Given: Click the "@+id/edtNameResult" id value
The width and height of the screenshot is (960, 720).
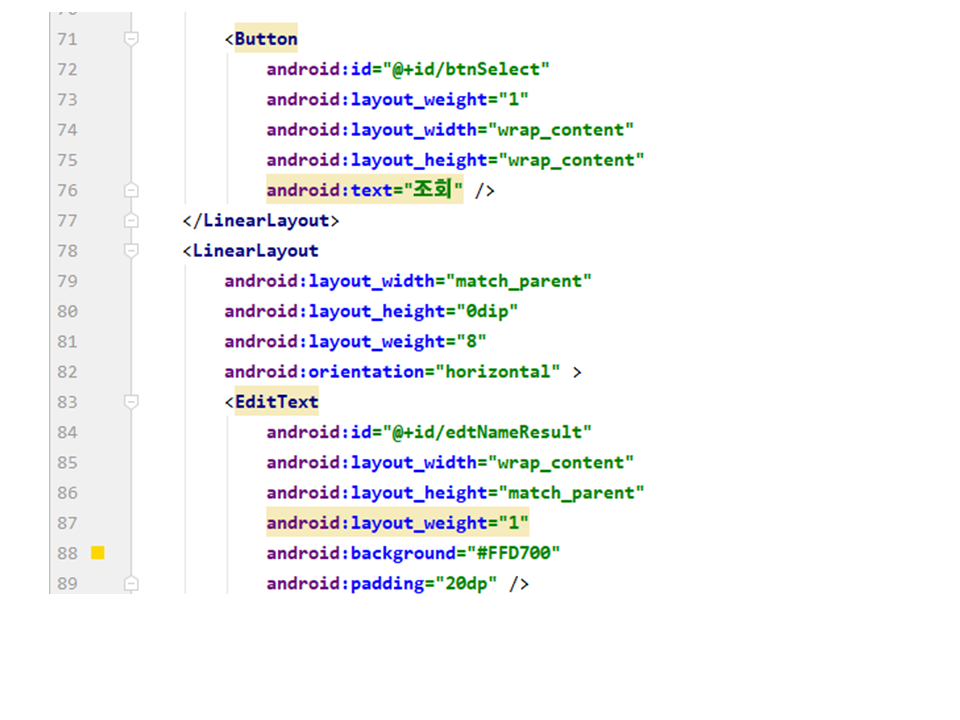Looking at the screenshot, I should (x=488, y=432).
